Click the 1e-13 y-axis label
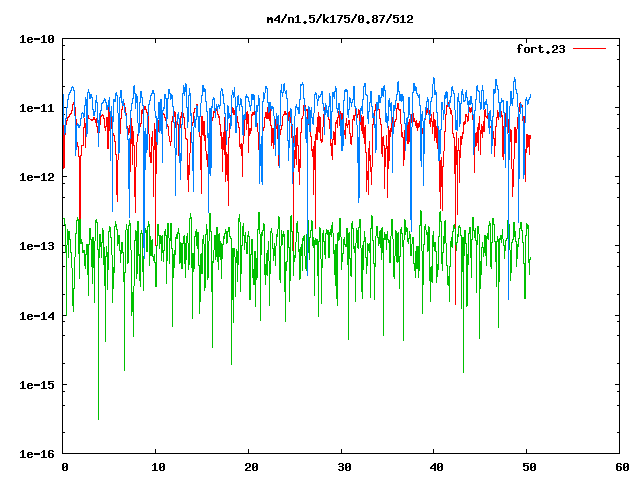Screen dimensions: 640x480 [37, 246]
